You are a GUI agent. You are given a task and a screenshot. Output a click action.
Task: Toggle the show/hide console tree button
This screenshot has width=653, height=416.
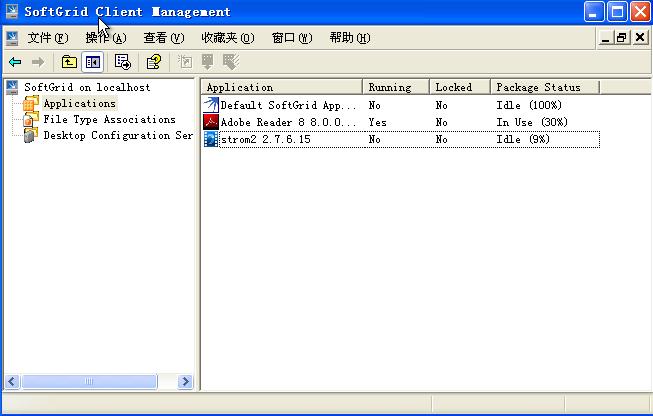tap(92, 62)
